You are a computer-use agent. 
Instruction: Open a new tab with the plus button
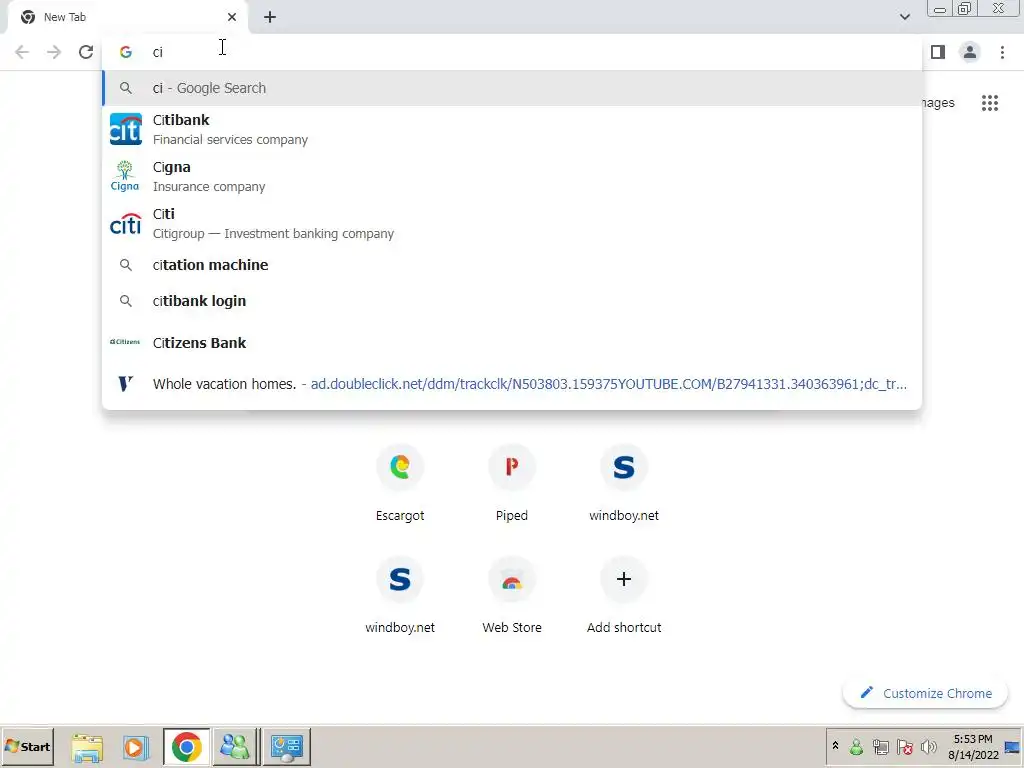(x=270, y=17)
